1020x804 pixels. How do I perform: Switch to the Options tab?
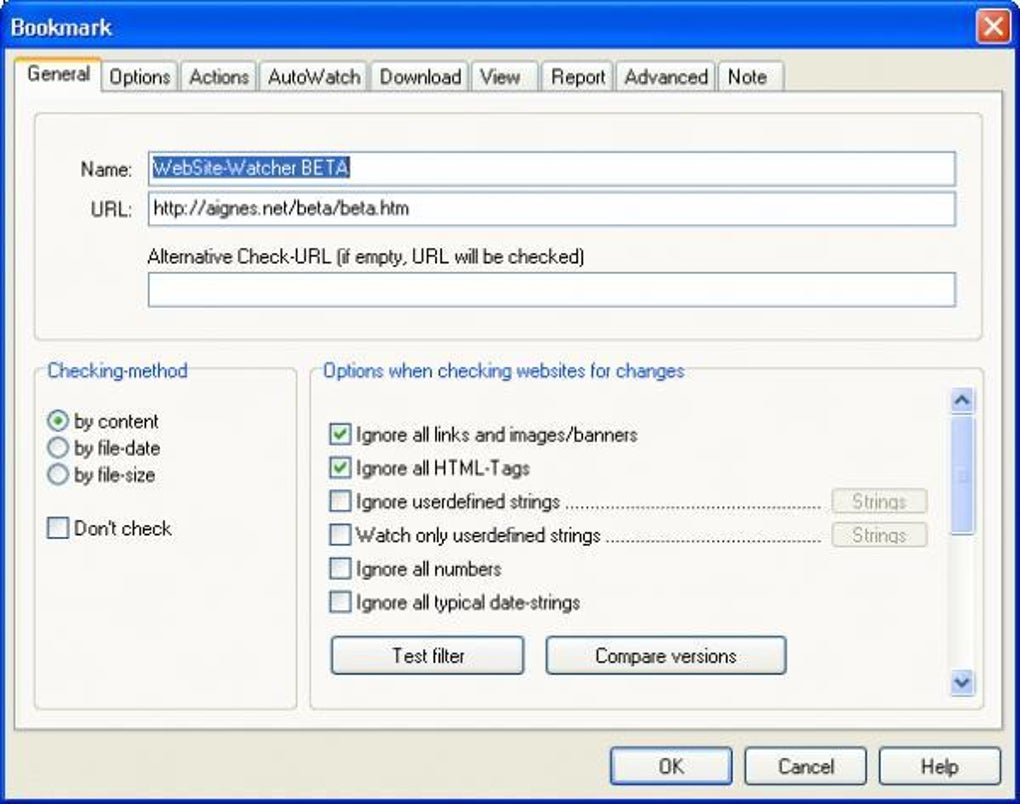(140, 77)
